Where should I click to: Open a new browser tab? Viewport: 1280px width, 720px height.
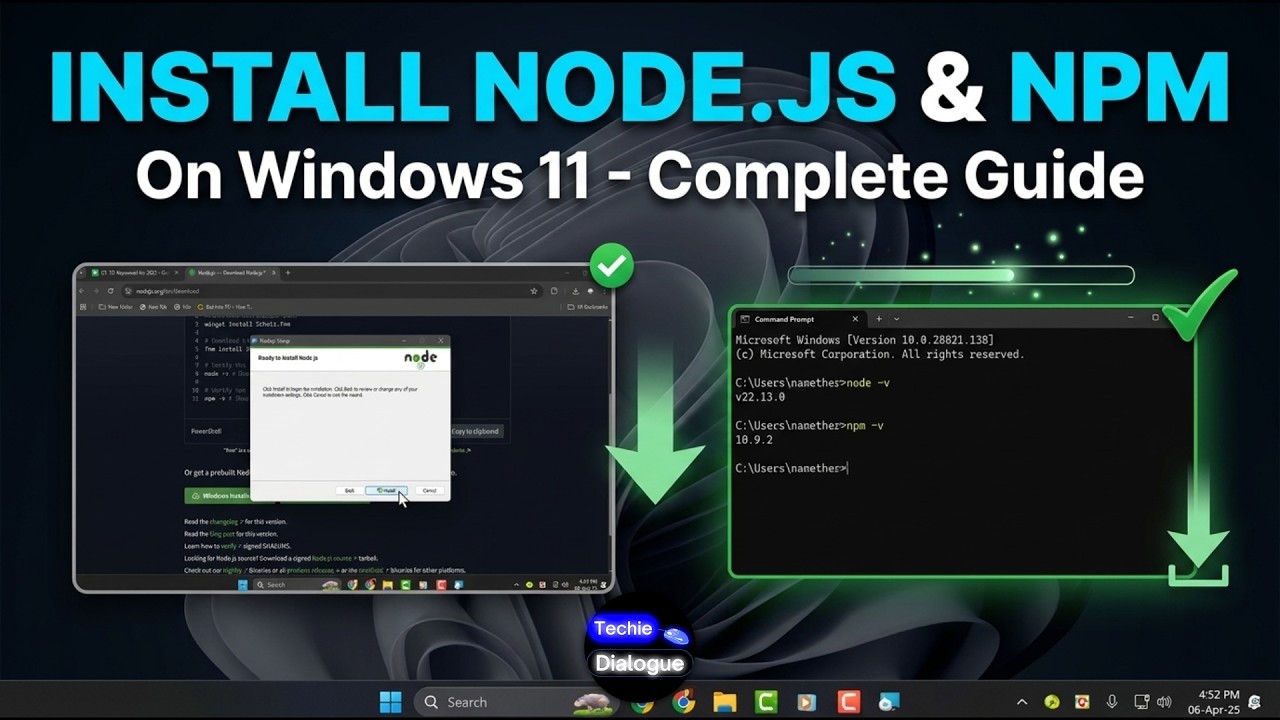[x=288, y=272]
